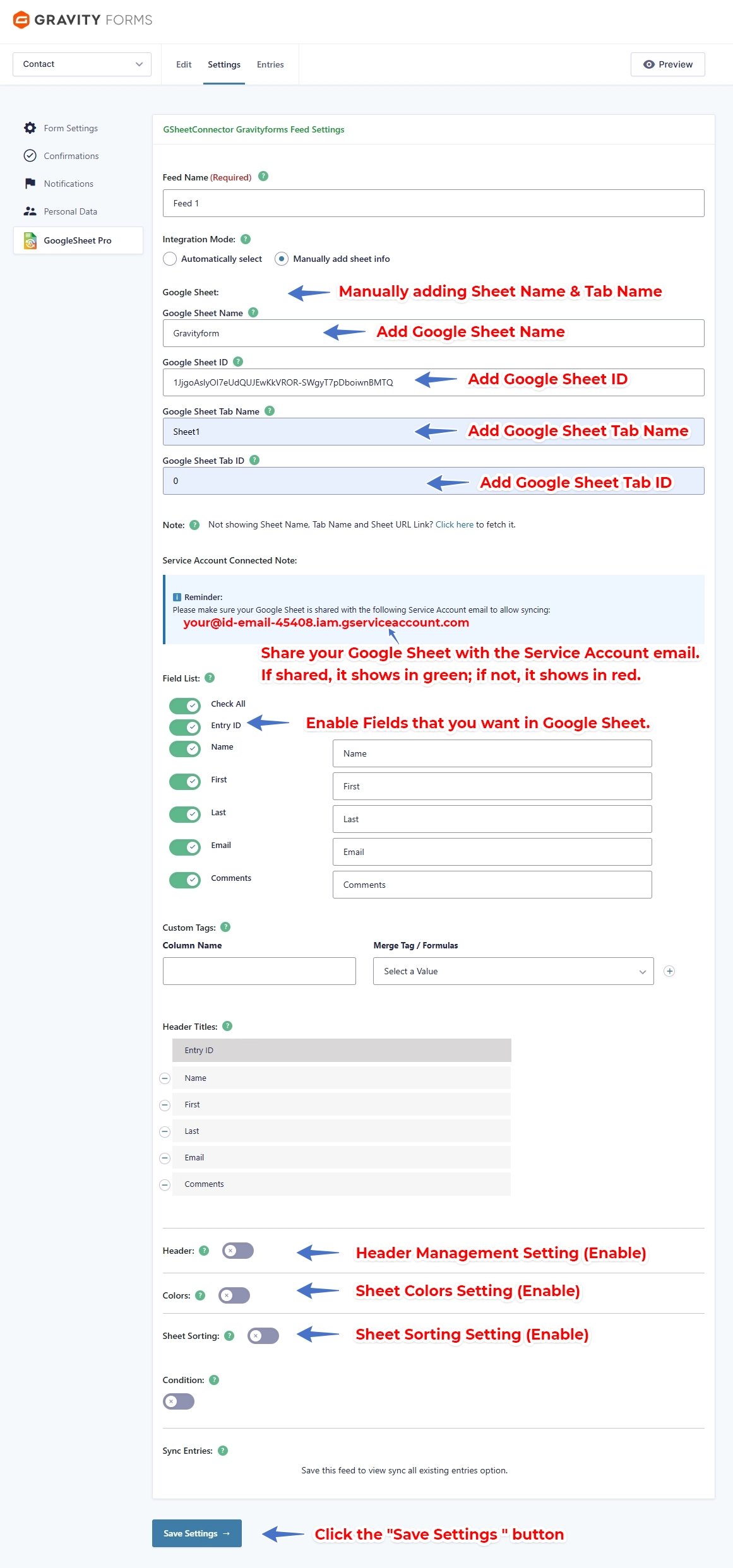
Task: Remove the Email header title
Action: click(x=165, y=1158)
